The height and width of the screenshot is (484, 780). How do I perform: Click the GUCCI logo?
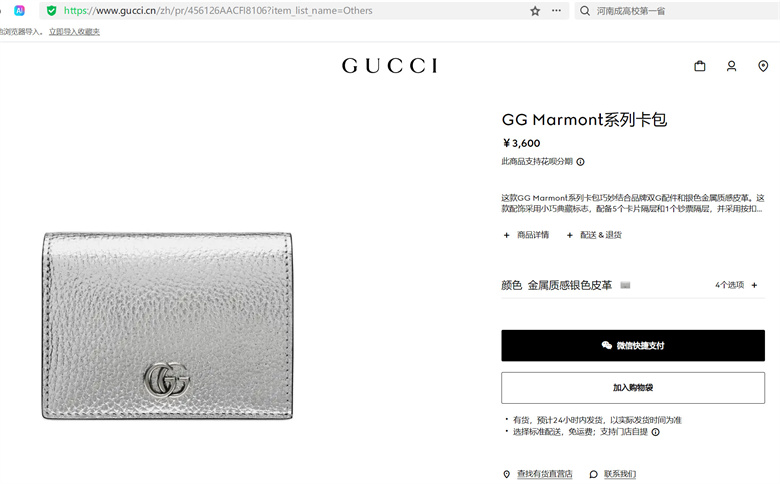coord(390,66)
